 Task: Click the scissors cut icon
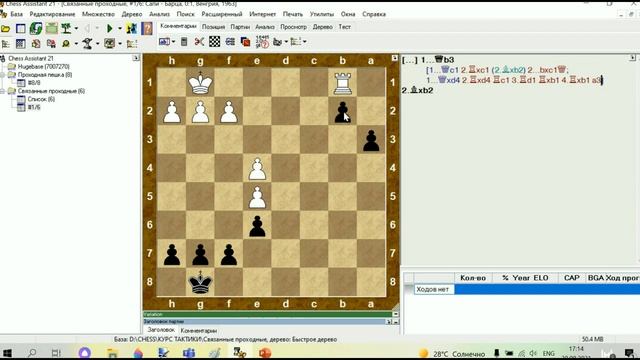coord(199,42)
